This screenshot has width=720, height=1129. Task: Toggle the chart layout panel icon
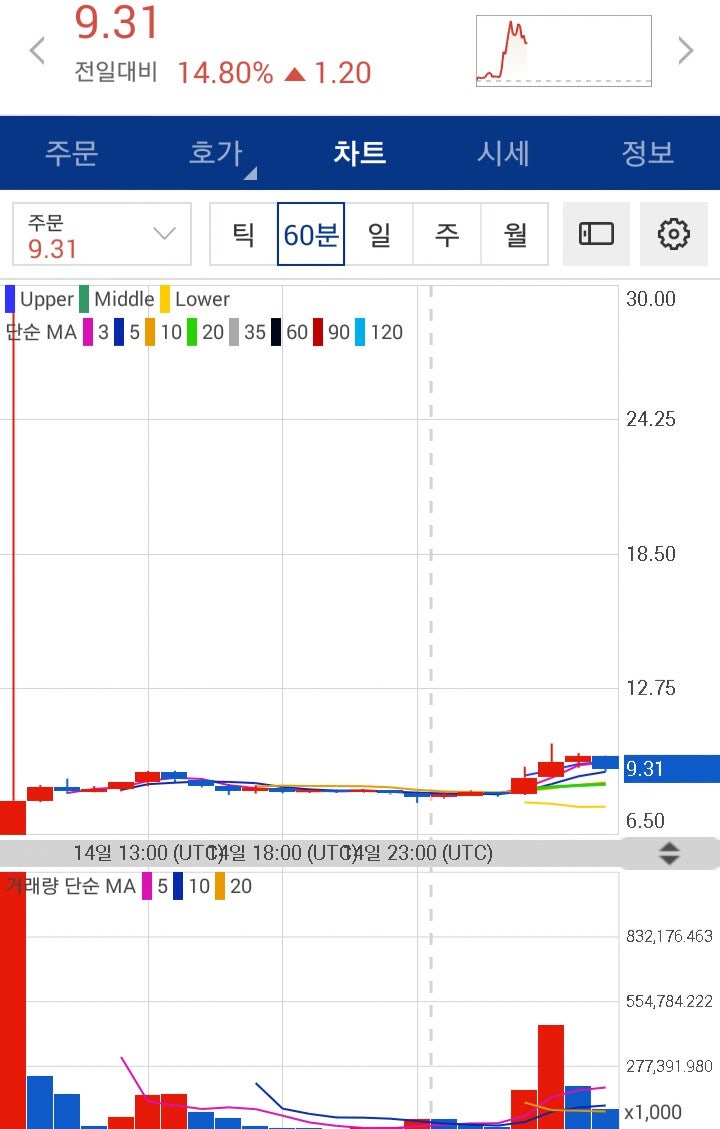click(x=596, y=234)
